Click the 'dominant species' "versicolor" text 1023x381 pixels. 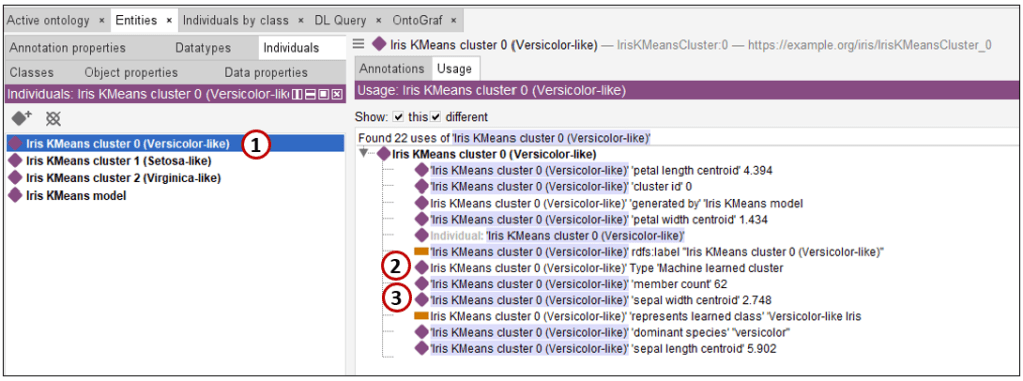point(710,333)
